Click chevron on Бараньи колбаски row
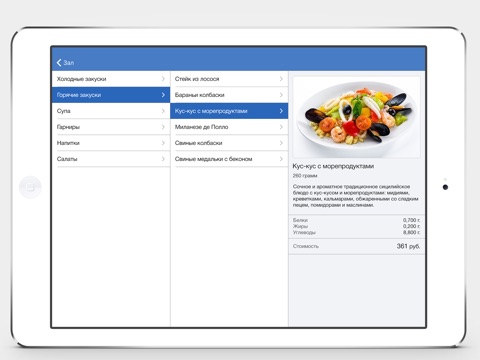The height and width of the screenshot is (360, 480). 281,95
